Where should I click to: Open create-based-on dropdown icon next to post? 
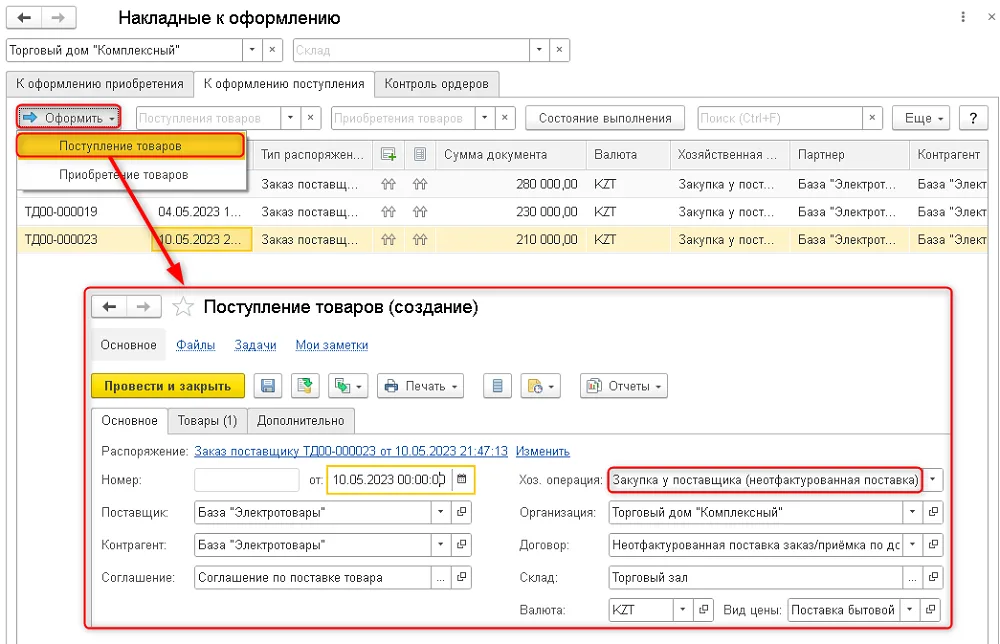pos(348,386)
